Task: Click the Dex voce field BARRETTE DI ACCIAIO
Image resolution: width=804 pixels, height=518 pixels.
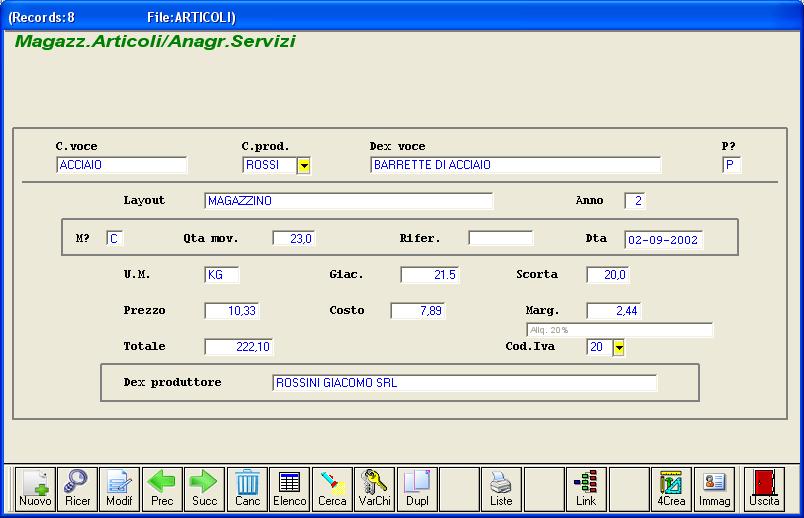Action: pyautogui.click(x=516, y=165)
